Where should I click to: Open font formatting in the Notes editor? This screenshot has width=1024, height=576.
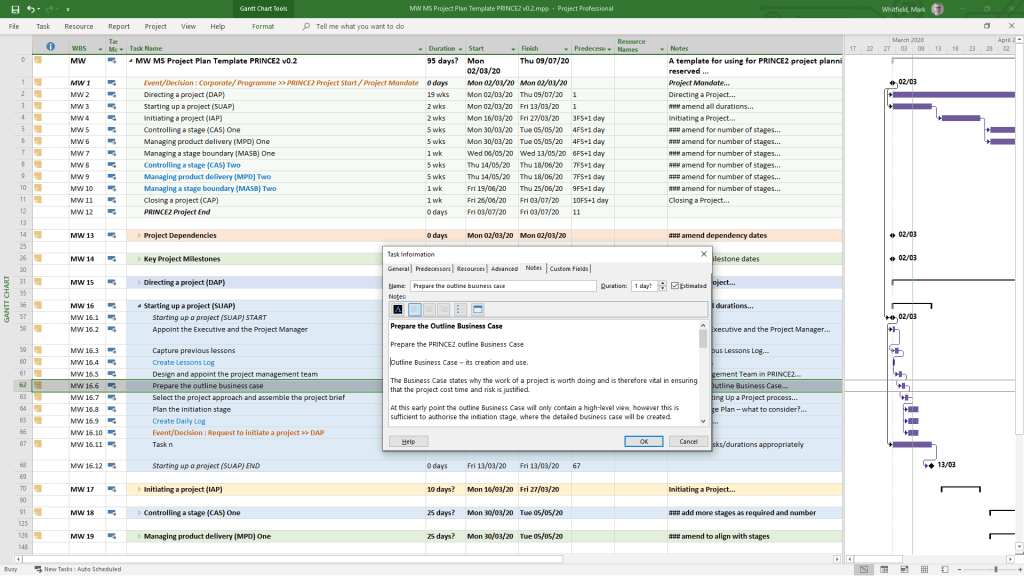[397, 309]
